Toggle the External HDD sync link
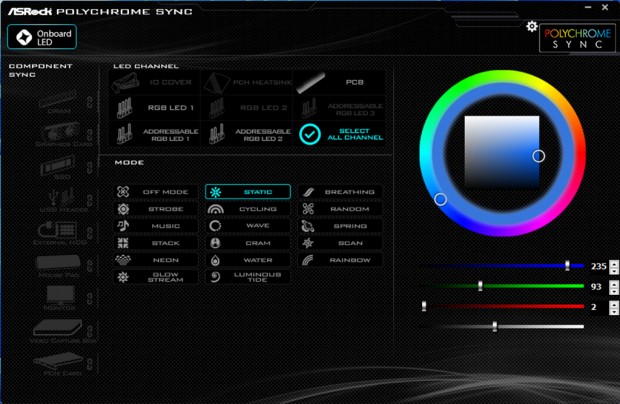This screenshot has height=404, width=620. (90, 233)
